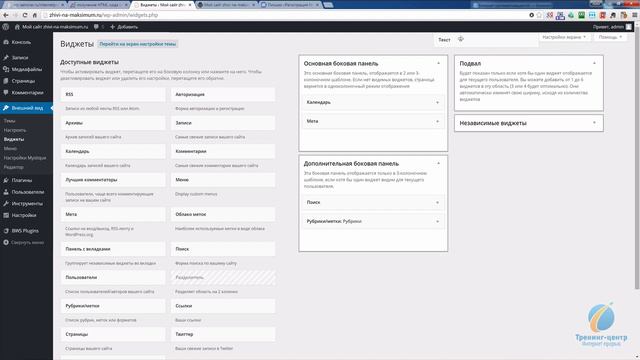640x360 pixels.
Task: Open the Консоль dashboard icon in sidebar
Action: [6, 42]
